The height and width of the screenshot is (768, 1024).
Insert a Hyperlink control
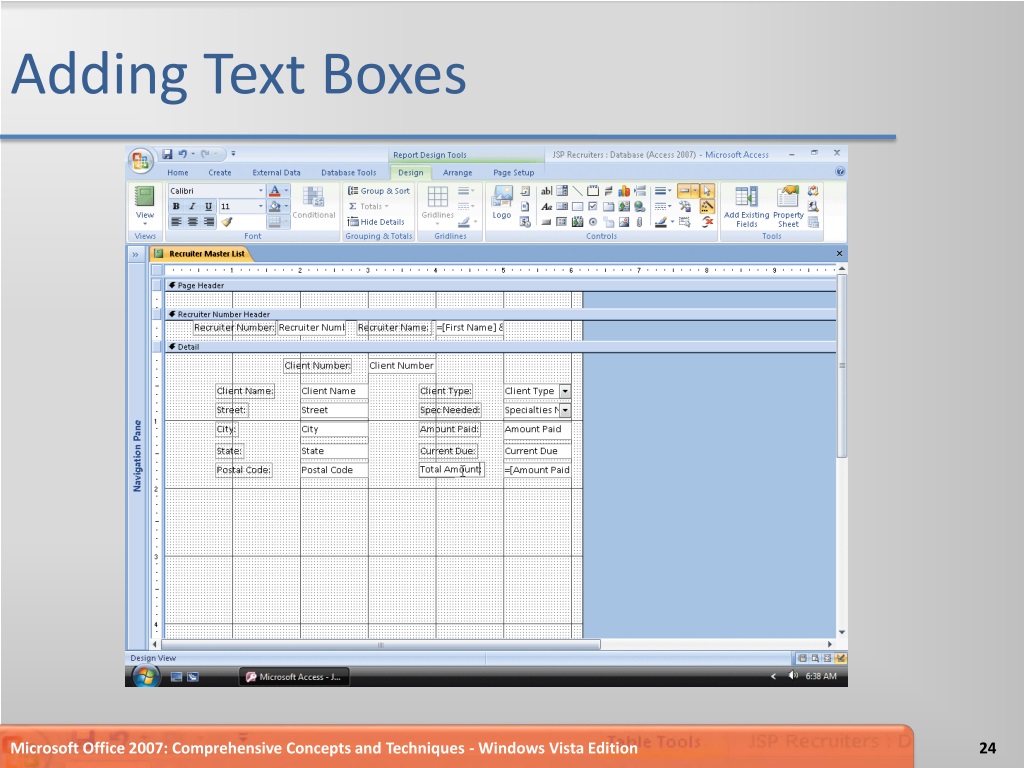click(x=640, y=206)
